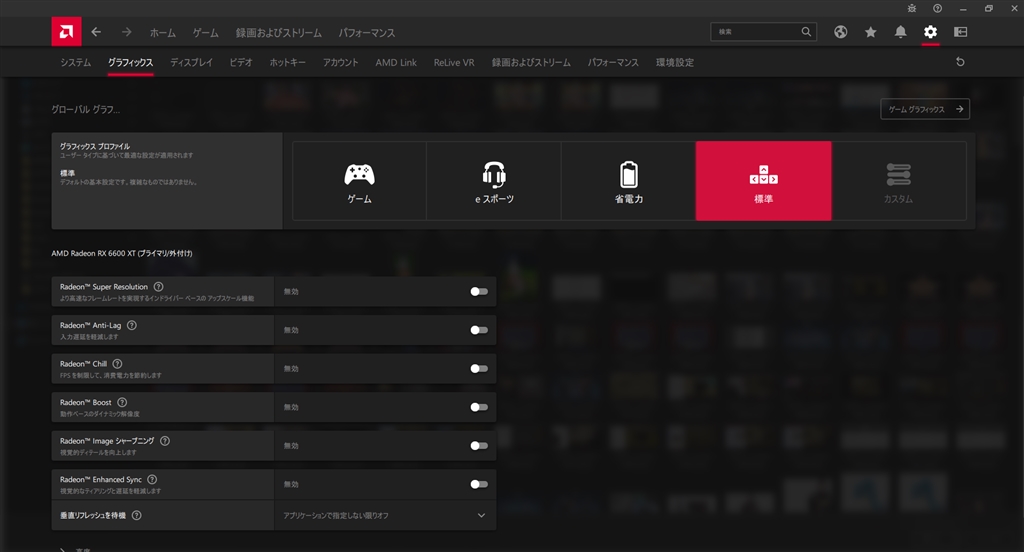Enable Radeon Boost toggle
Viewport: 1024px width, 552px height.
point(479,407)
